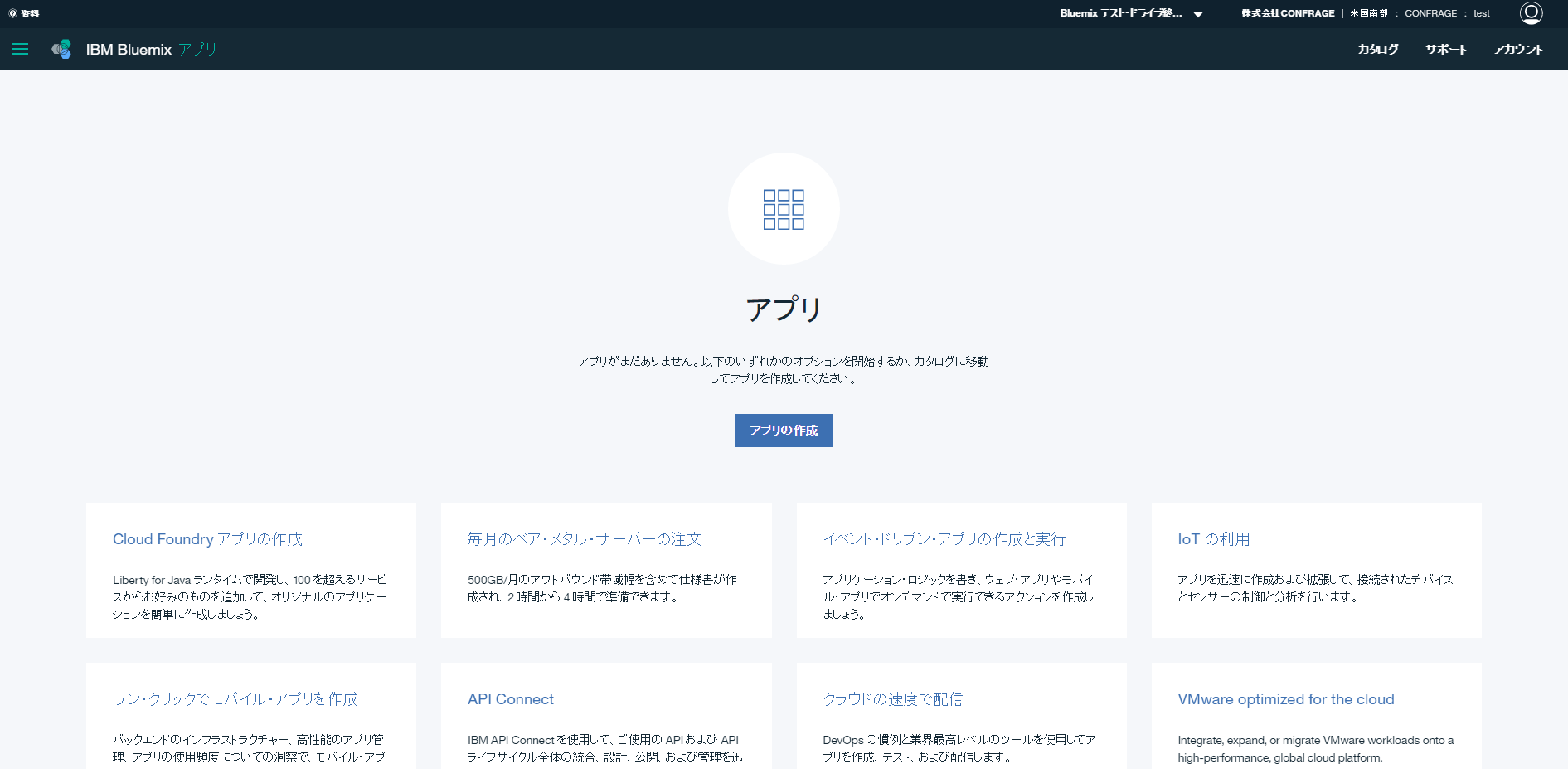1568x769 pixels.
Task: Click the Integrate, expand, or migrate VMware text
Action: click(x=1315, y=749)
